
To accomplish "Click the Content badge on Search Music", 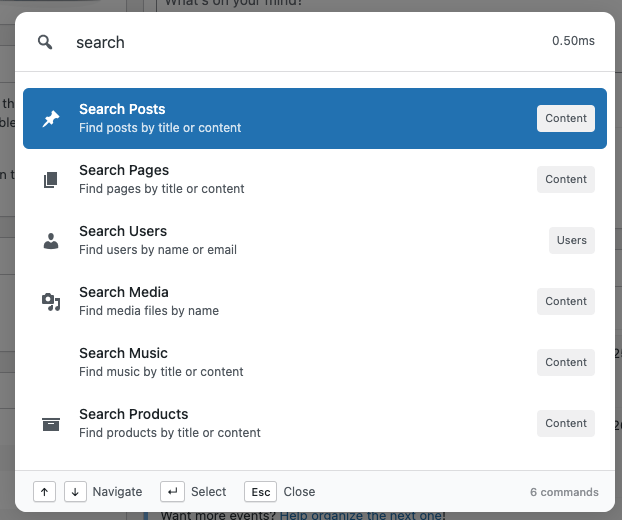I will click(x=566, y=363).
